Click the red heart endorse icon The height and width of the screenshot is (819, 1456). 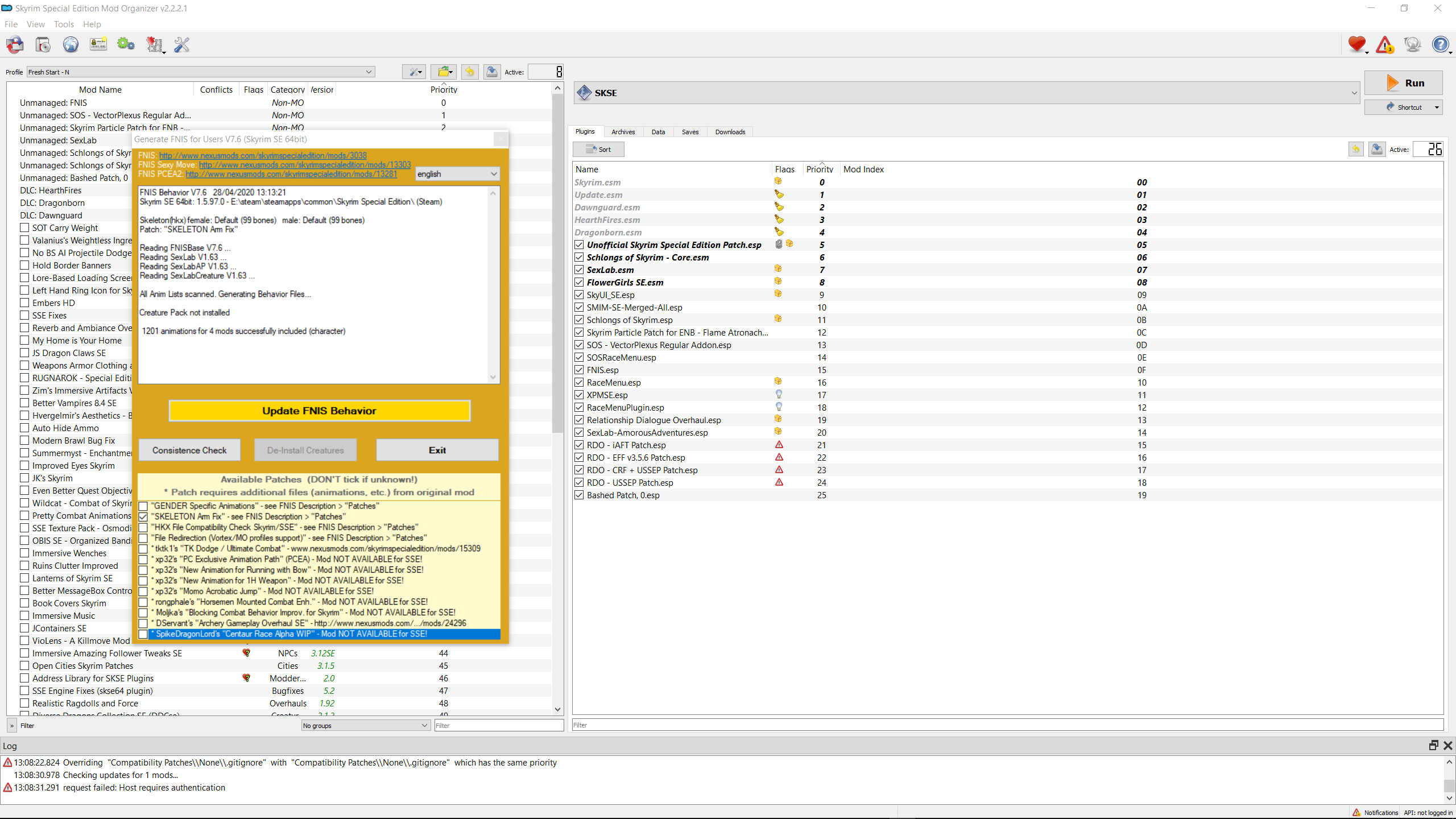pyautogui.click(x=1356, y=44)
